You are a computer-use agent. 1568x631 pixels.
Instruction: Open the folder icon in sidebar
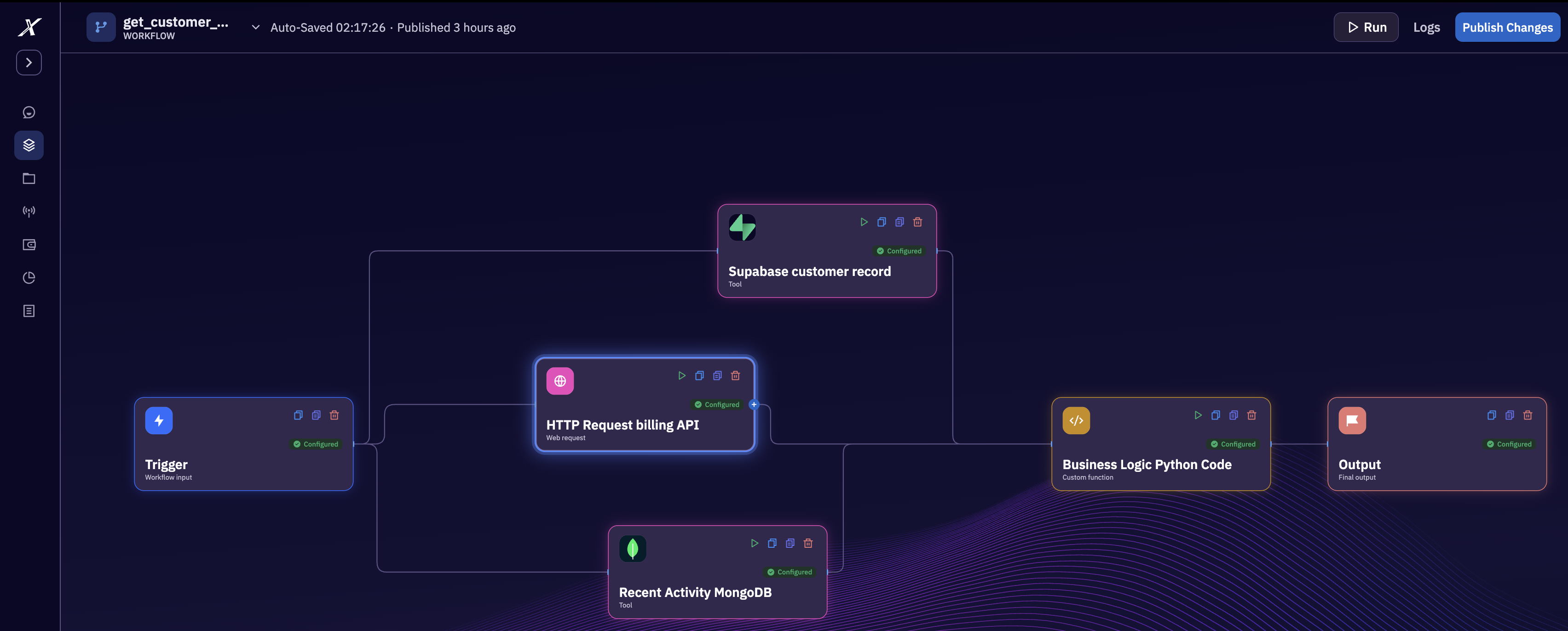click(29, 178)
